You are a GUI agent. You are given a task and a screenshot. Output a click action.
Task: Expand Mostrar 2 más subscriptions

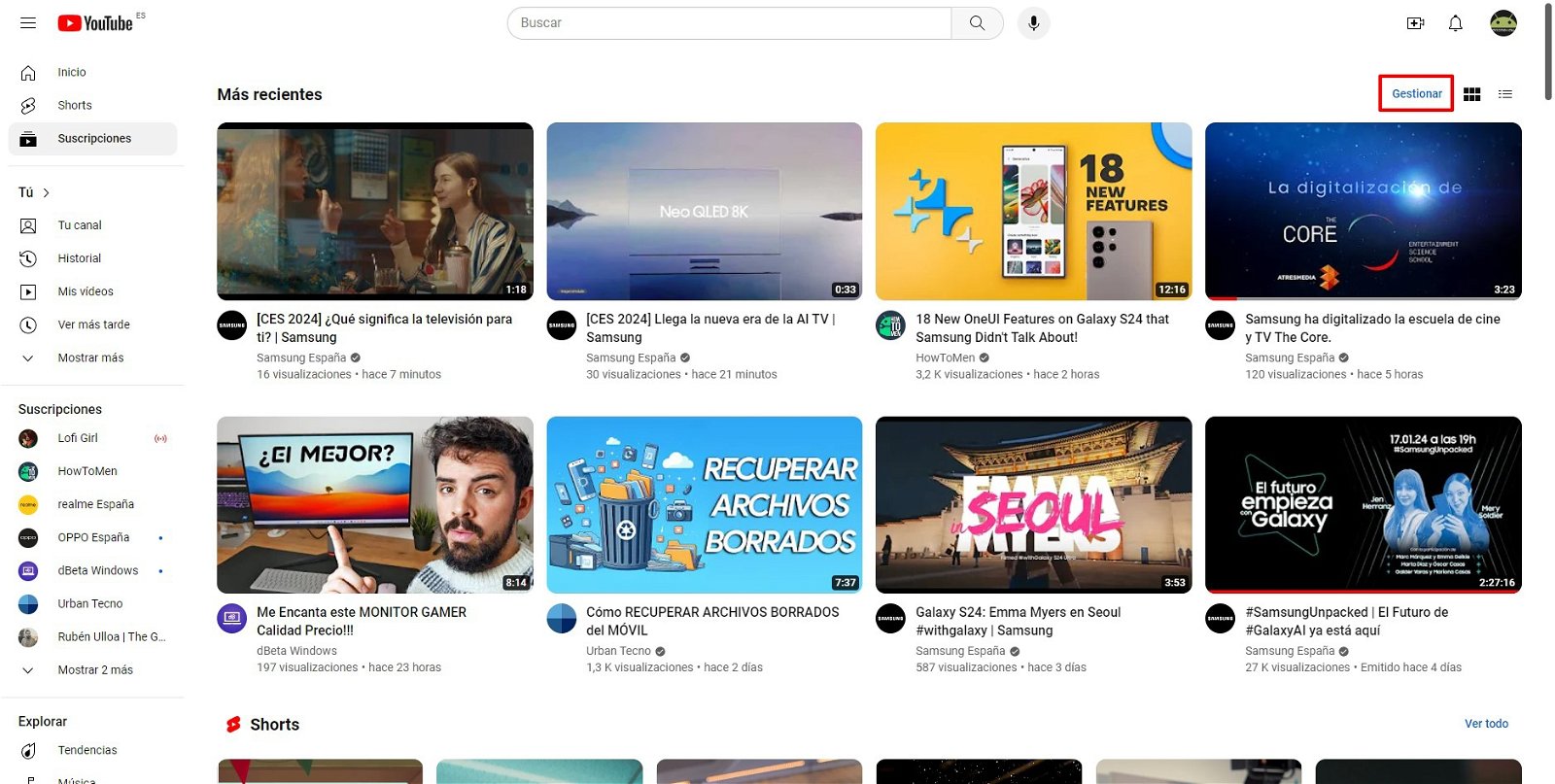point(92,669)
